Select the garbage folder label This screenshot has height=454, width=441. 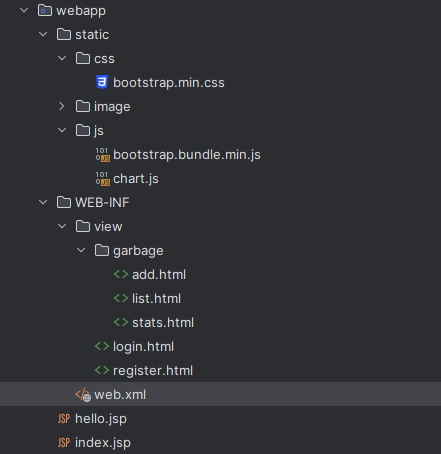pos(138,251)
